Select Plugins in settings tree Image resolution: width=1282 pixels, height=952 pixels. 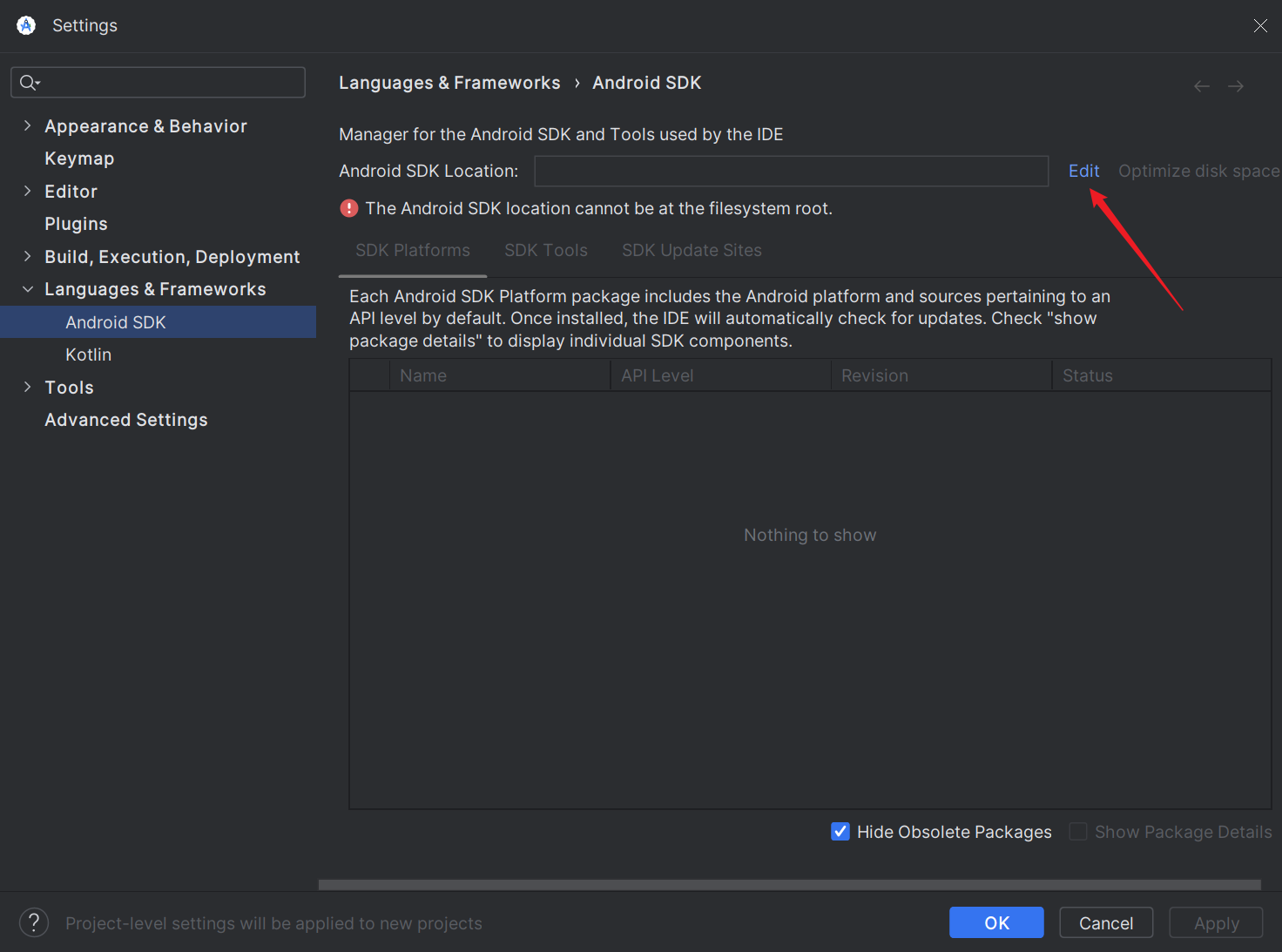click(76, 224)
